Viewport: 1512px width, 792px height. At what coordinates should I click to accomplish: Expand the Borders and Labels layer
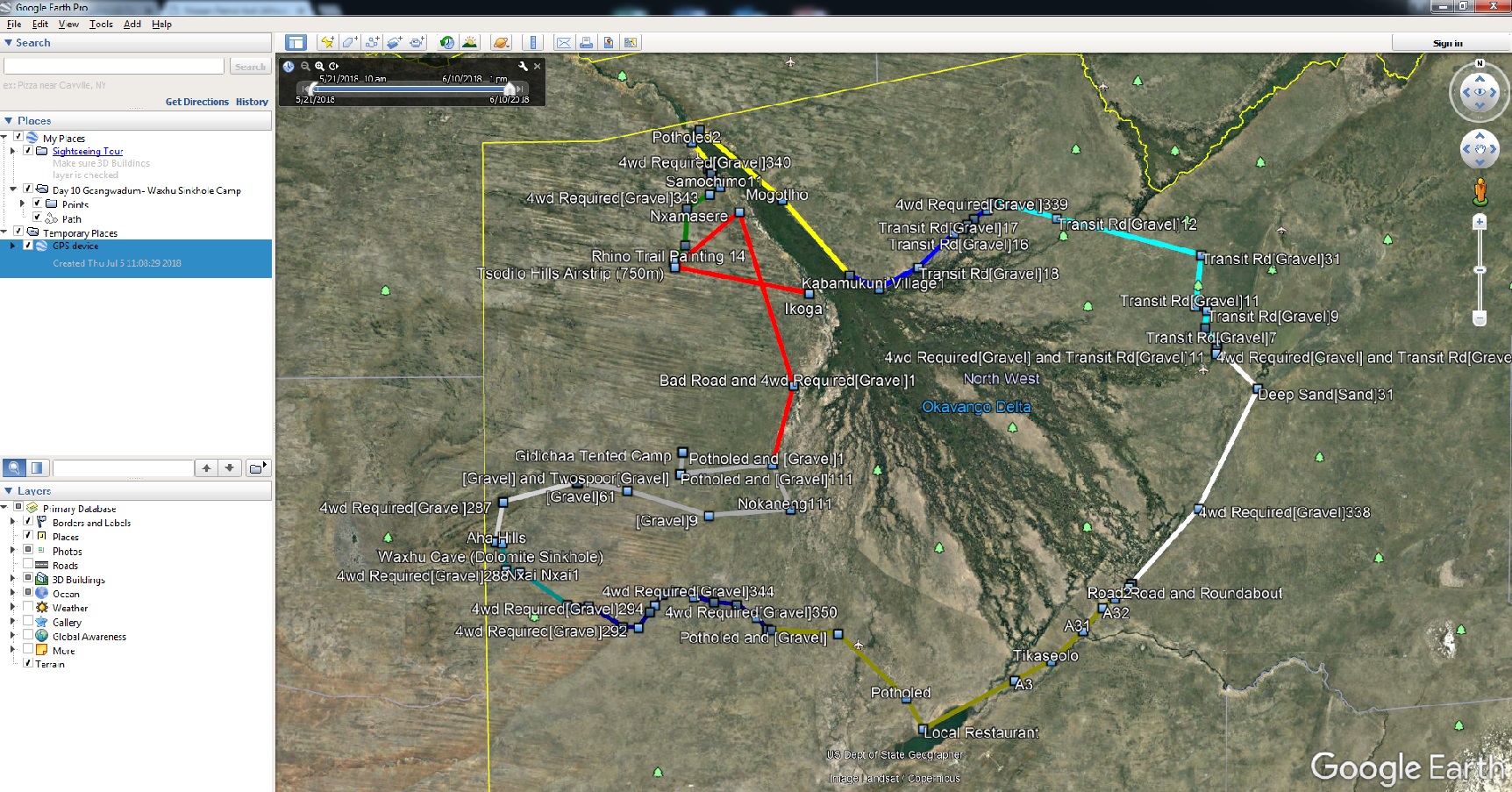click(x=13, y=522)
